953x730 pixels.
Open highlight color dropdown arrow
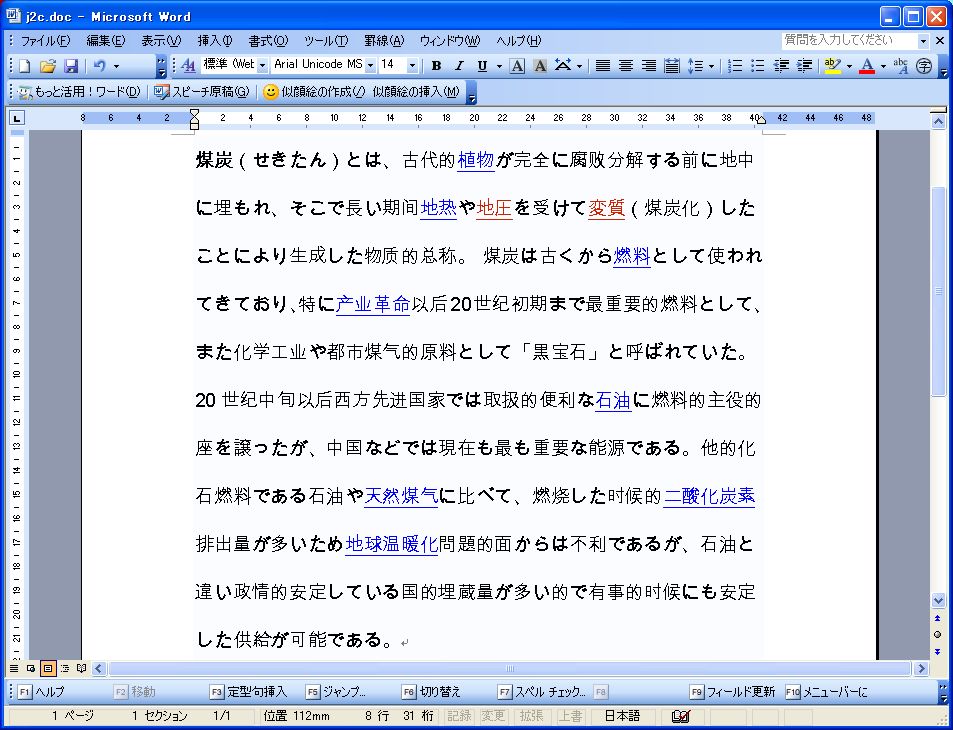849,66
